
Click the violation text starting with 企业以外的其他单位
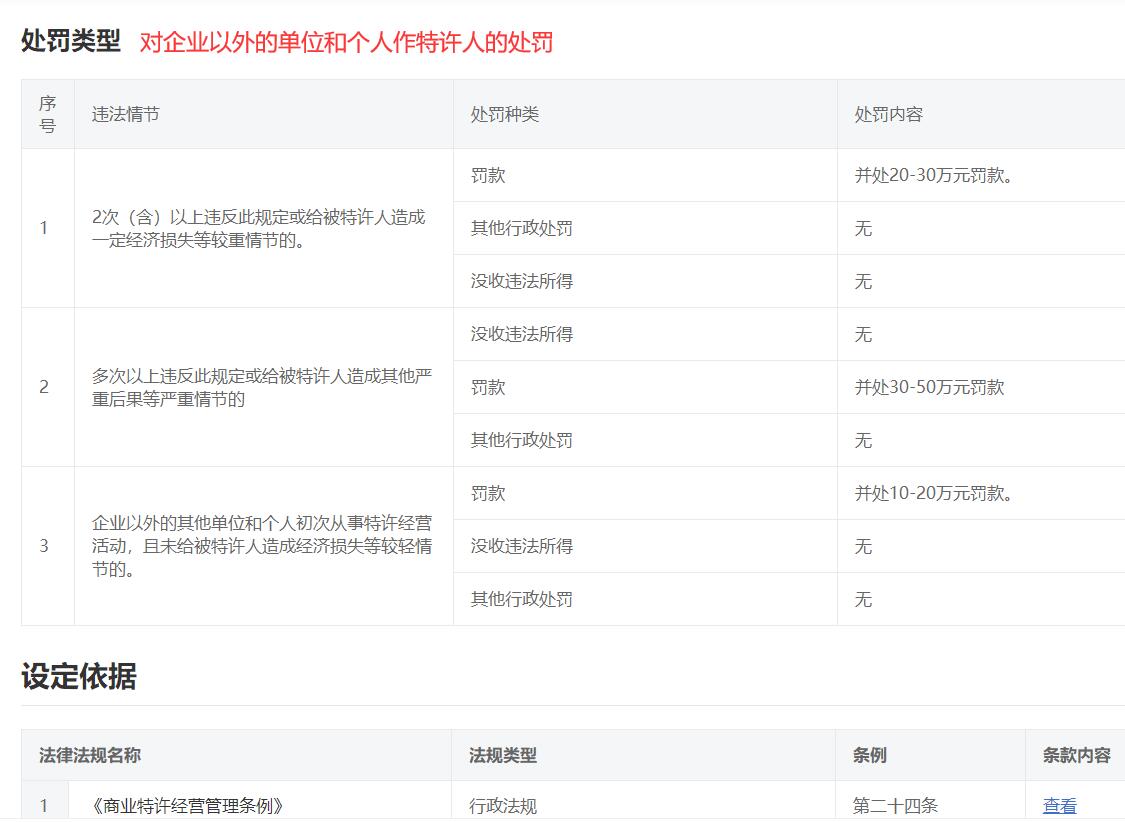(x=261, y=546)
